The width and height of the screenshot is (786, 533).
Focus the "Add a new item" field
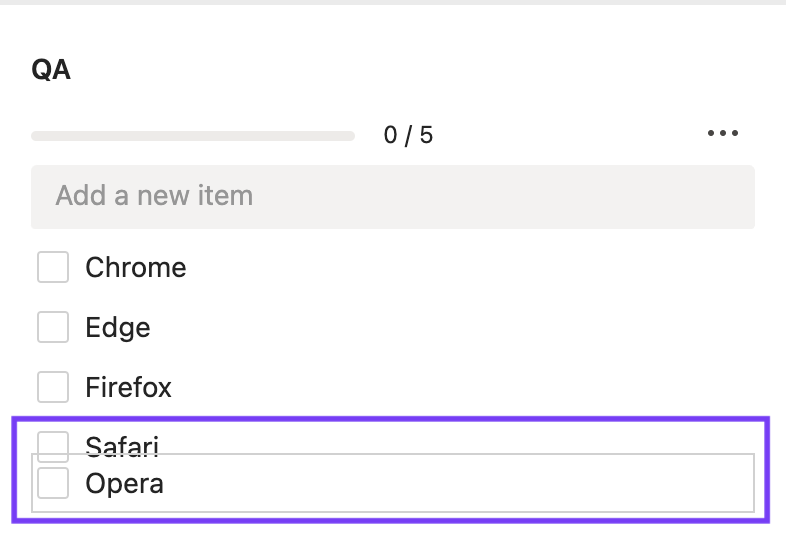[392, 195]
